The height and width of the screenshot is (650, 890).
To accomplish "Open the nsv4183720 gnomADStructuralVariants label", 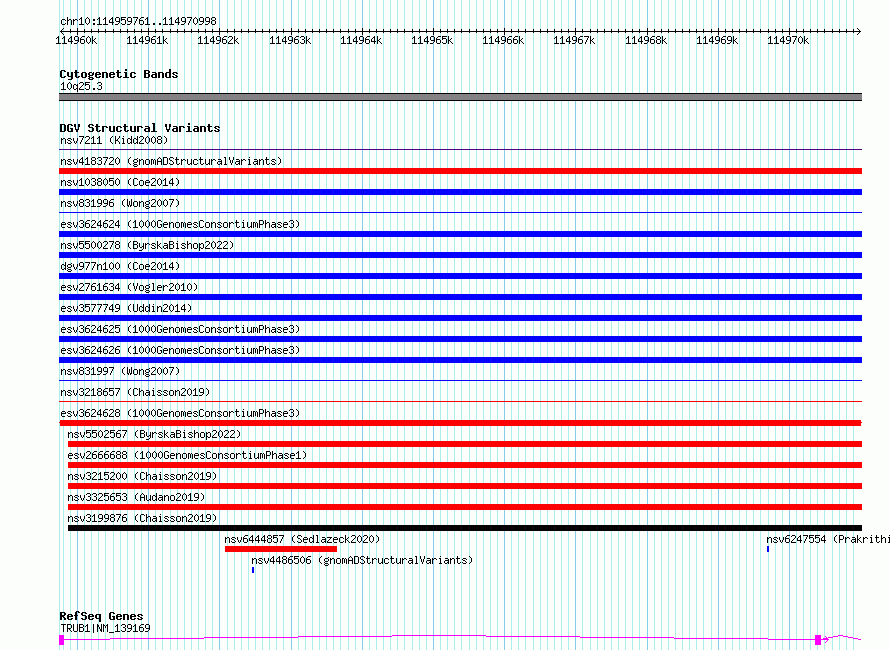I will (x=171, y=161).
